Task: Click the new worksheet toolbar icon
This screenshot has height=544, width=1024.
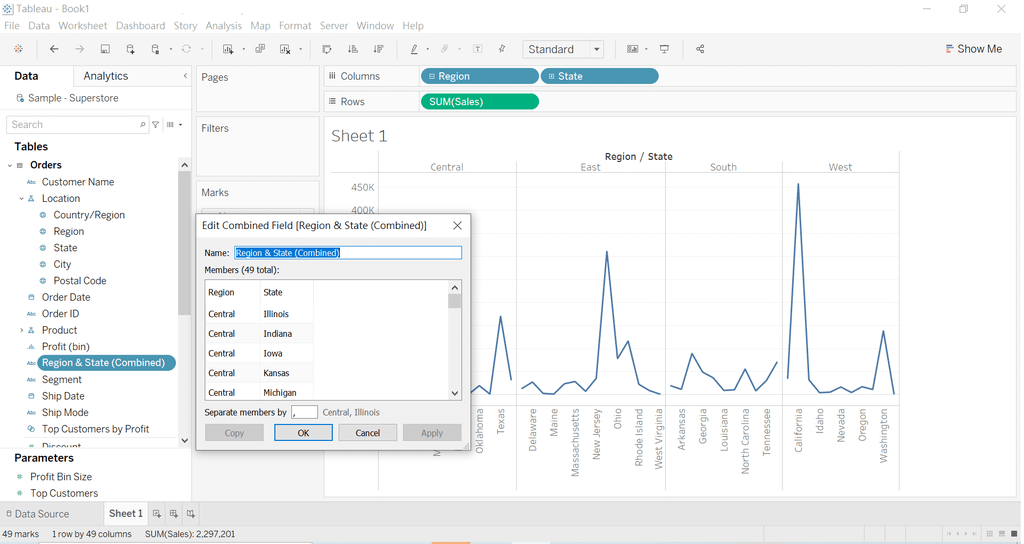Action: 228,49
